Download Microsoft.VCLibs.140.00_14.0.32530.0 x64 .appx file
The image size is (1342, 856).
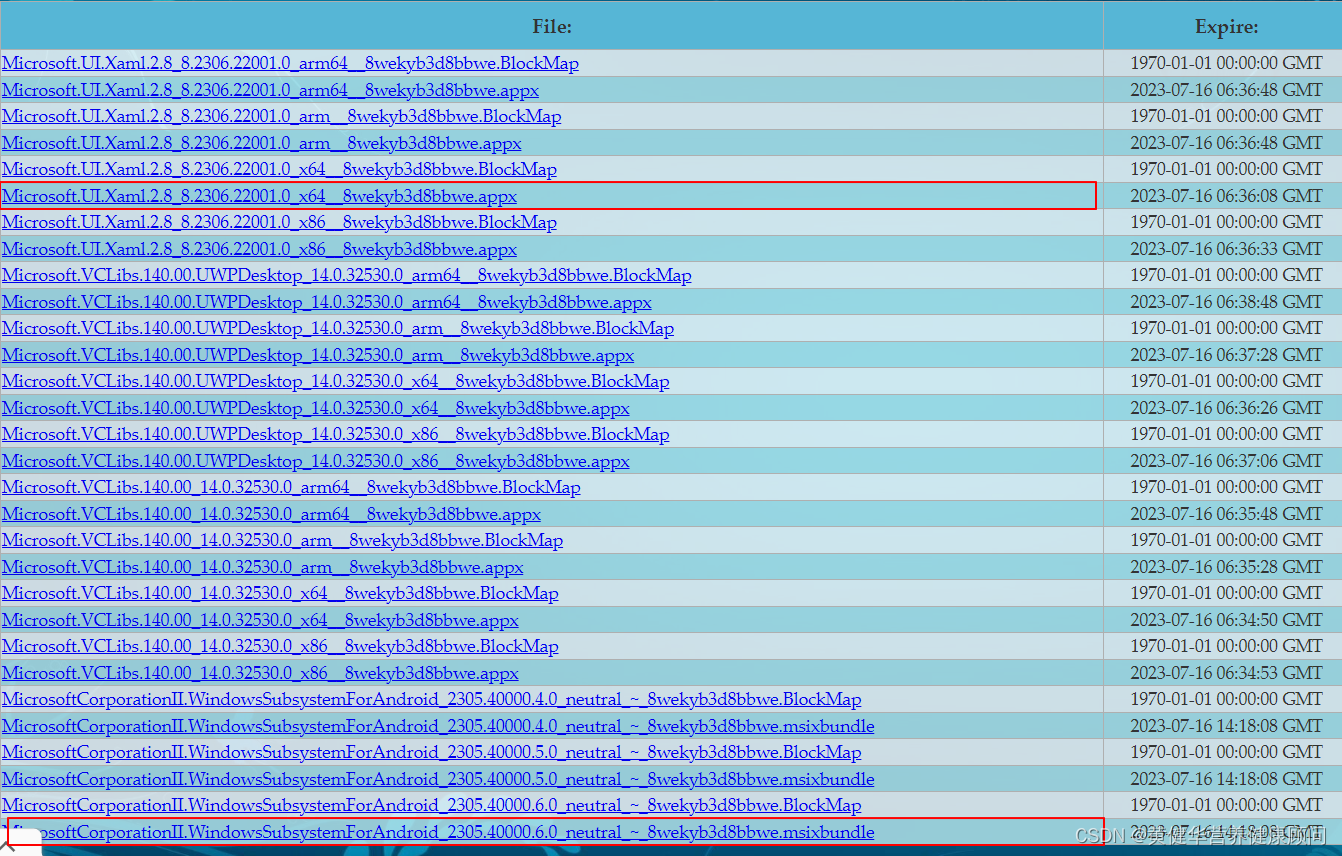click(261, 620)
